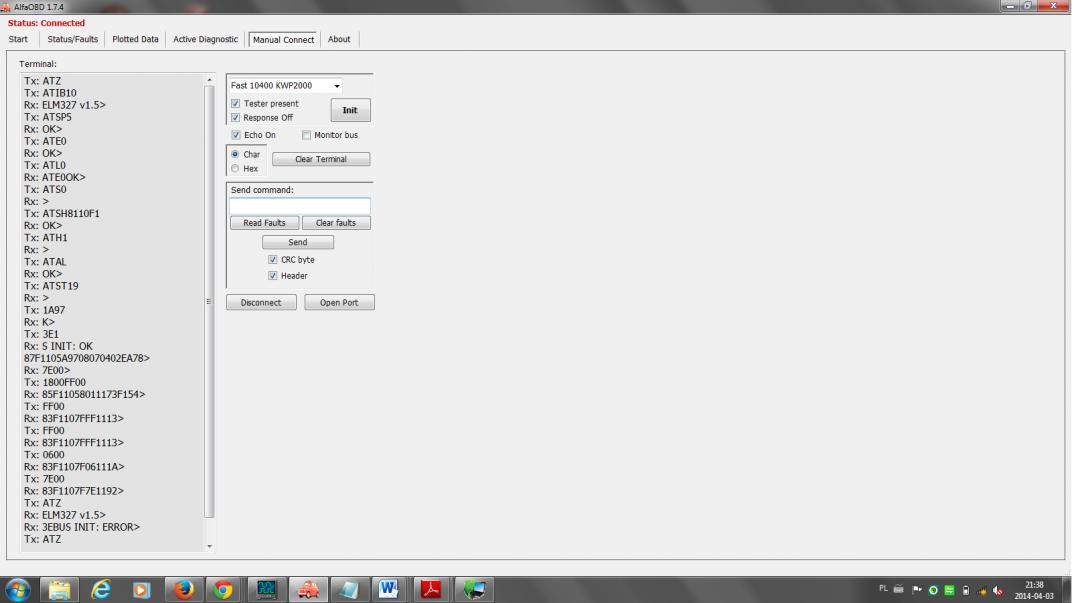Click the terminal scrollbar up arrow

(209, 80)
